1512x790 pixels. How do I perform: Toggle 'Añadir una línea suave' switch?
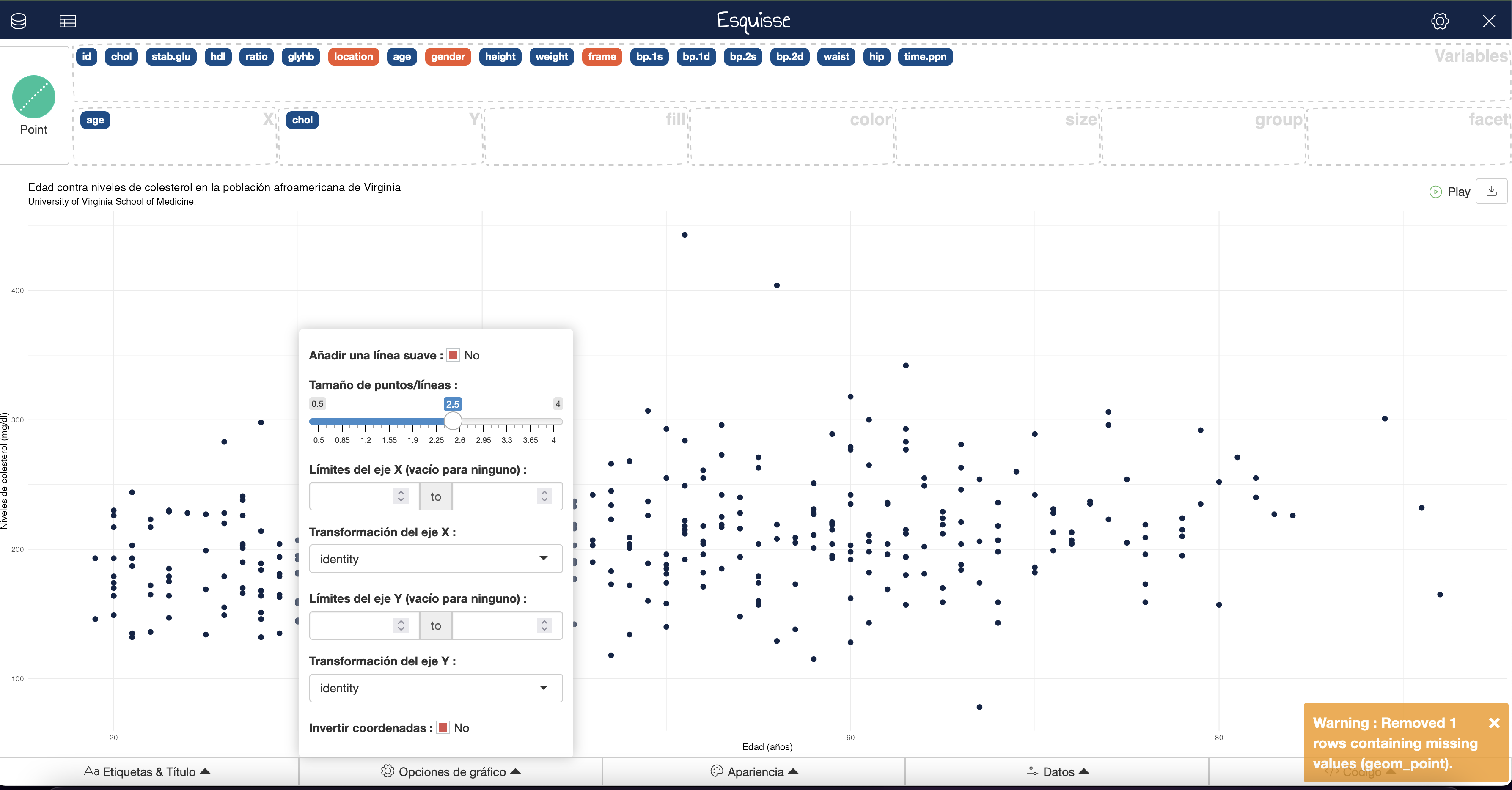click(x=453, y=355)
